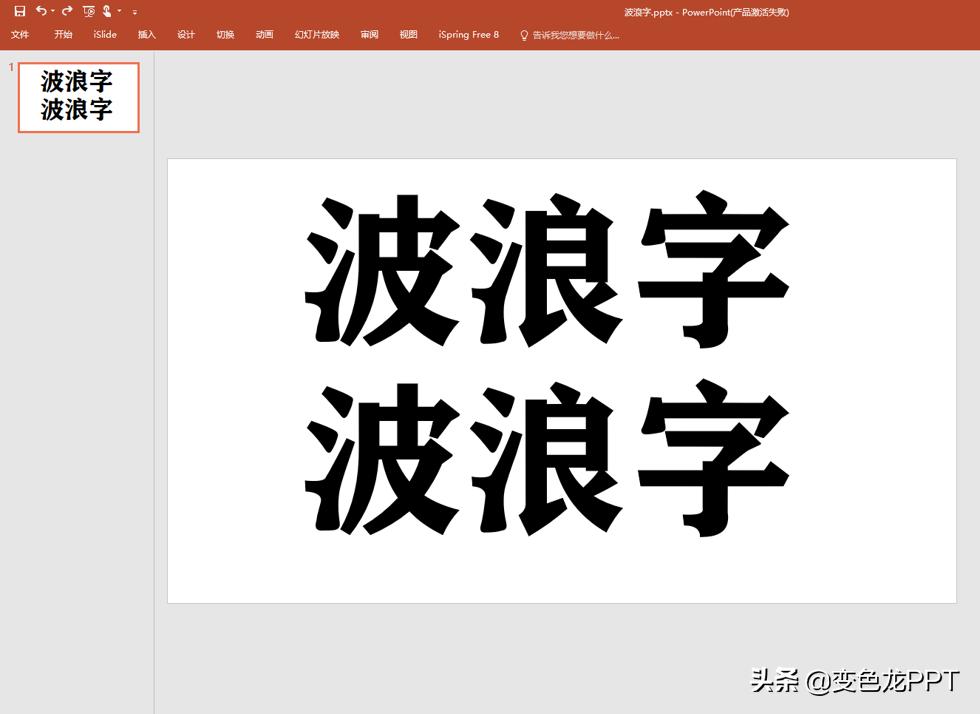Enable Touch/Mouse mode from the toolbar icon
Viewport: 980px width, 714px height.
107,11
